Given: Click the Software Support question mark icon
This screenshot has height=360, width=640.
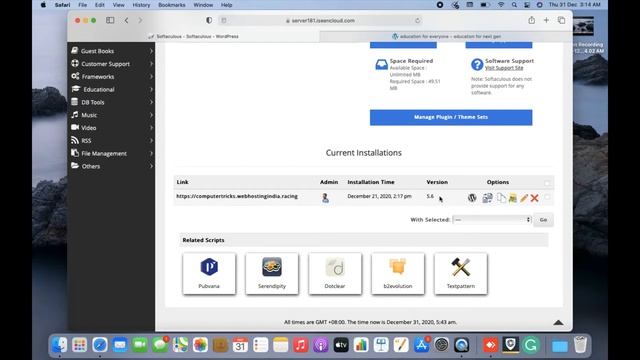Looking at the screenshot, I should [x=477, y=64].
